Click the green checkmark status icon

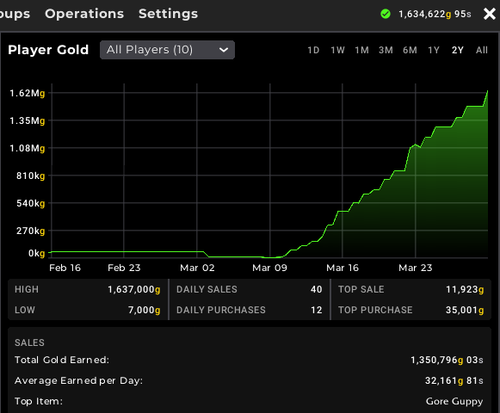tap(385, 14)
